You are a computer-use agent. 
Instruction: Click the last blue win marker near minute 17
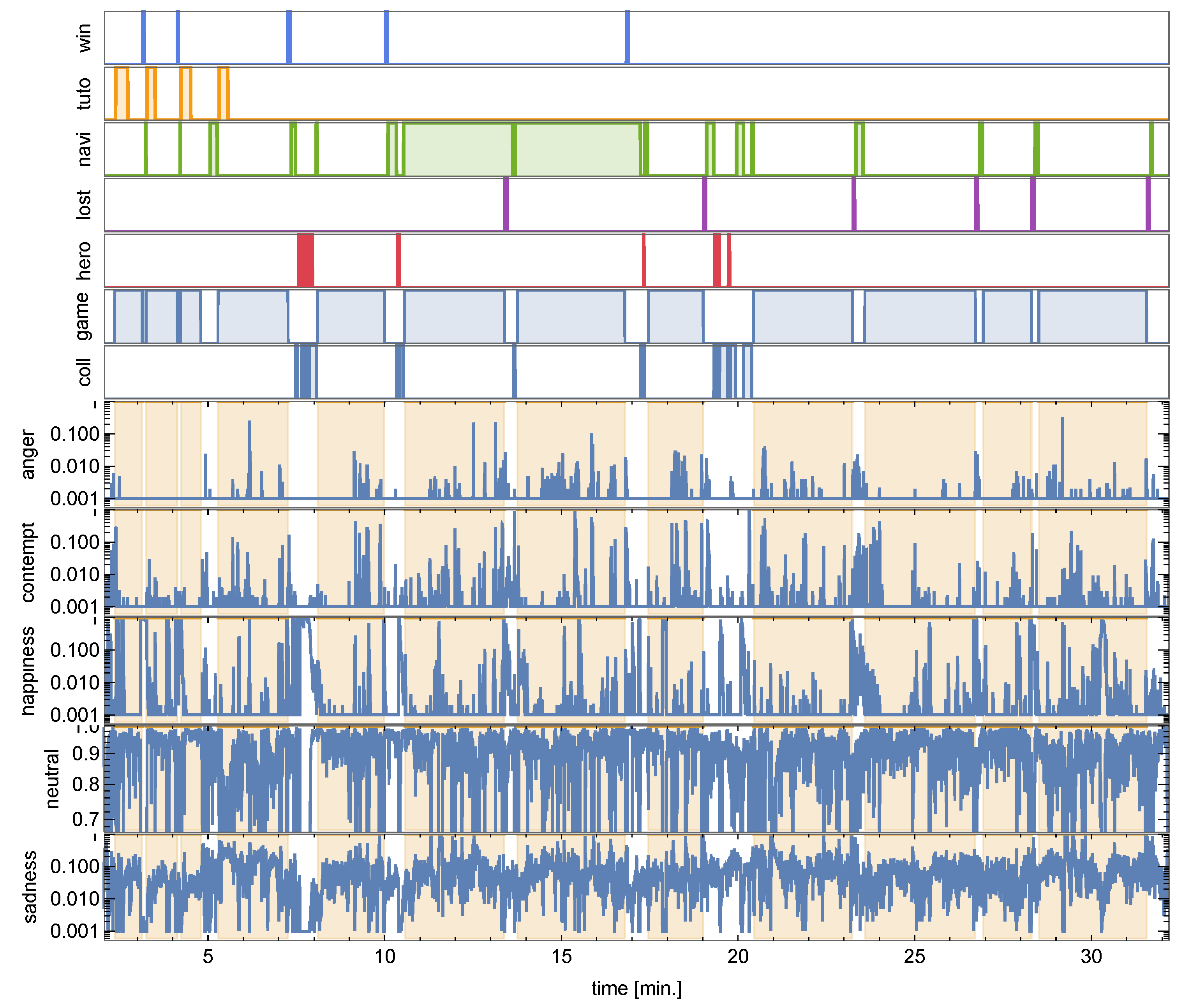[627, 37]
